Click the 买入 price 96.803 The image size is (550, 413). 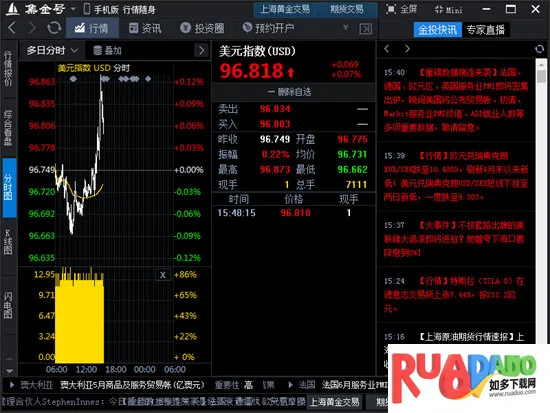click(x=275, y=124)
